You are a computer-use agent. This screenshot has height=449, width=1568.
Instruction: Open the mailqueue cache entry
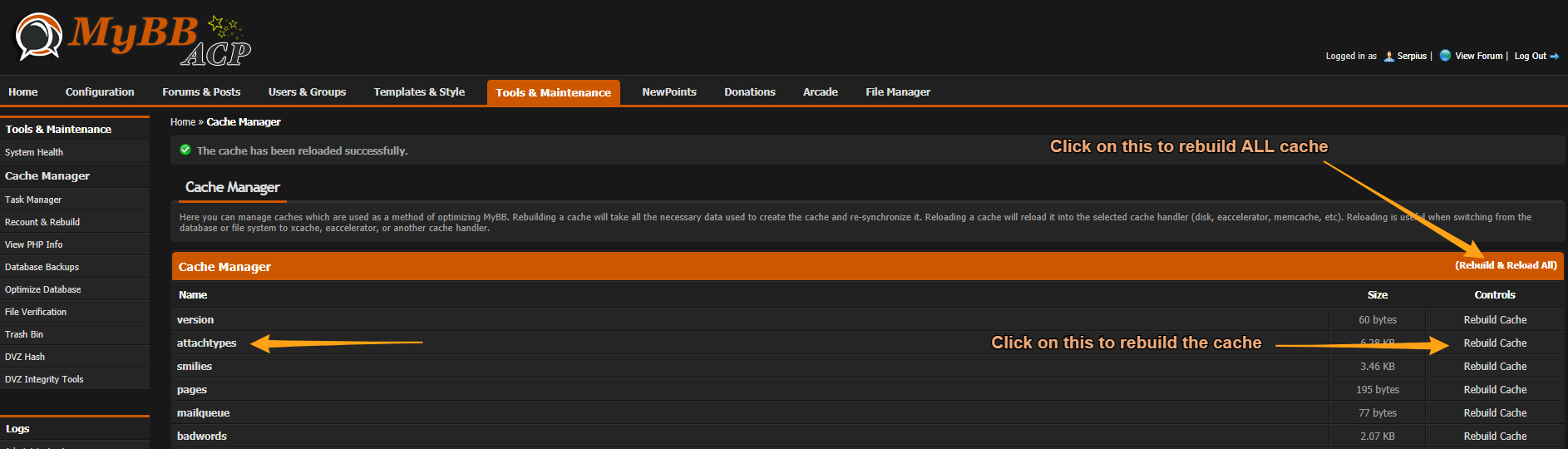click(x=204, y=413)
